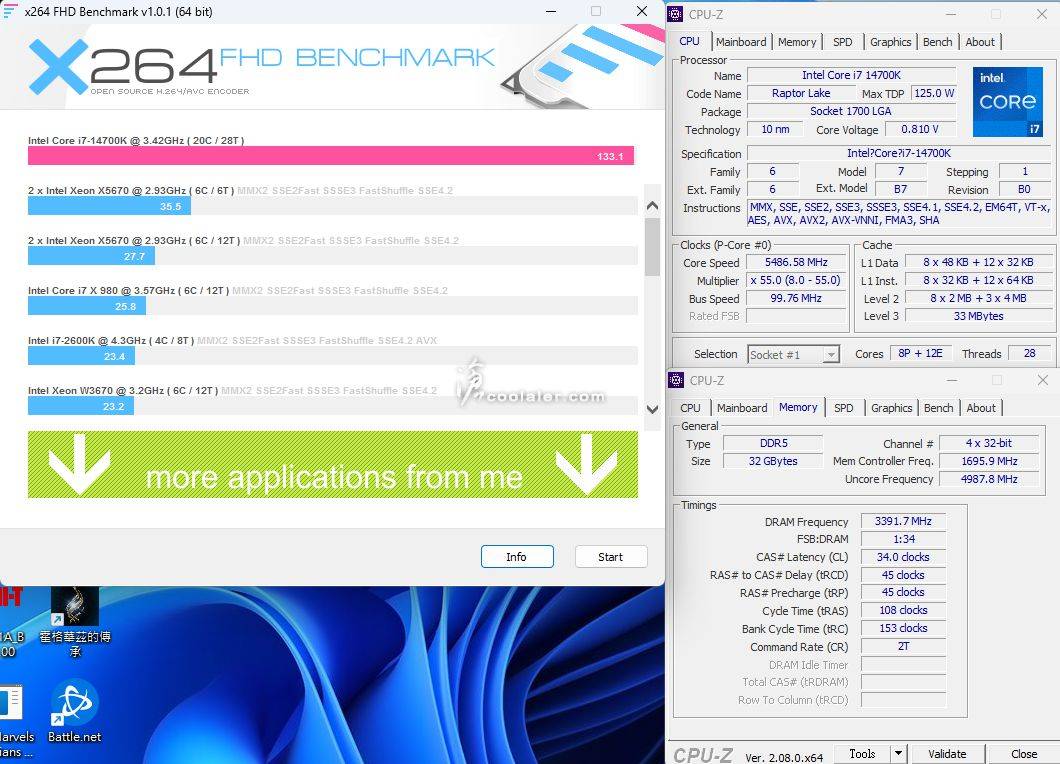This screenshot has height=764, width=1060.
Task: Click the x264 FHD Benchmark title bar app icon
Action: coord(9,11)
